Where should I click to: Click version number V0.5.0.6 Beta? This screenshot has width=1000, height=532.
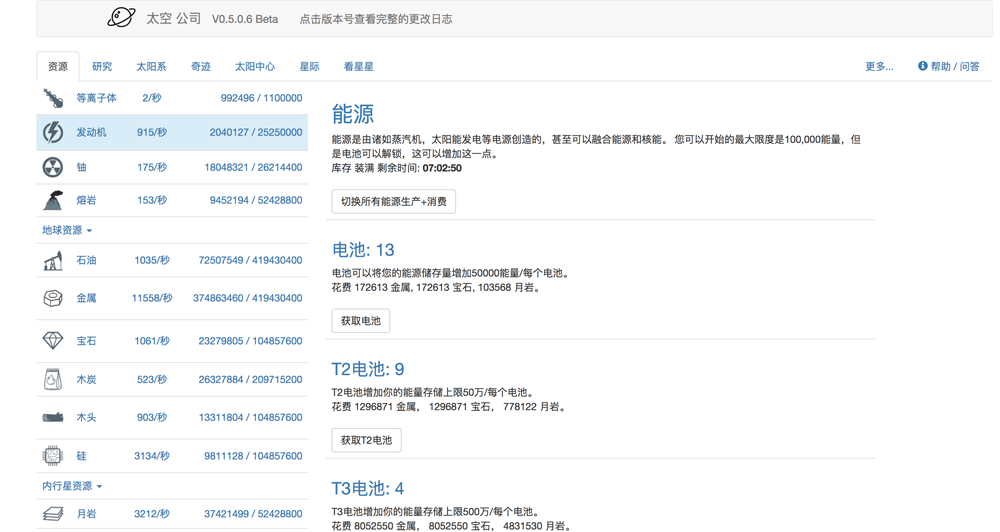(x=245, y=19)
